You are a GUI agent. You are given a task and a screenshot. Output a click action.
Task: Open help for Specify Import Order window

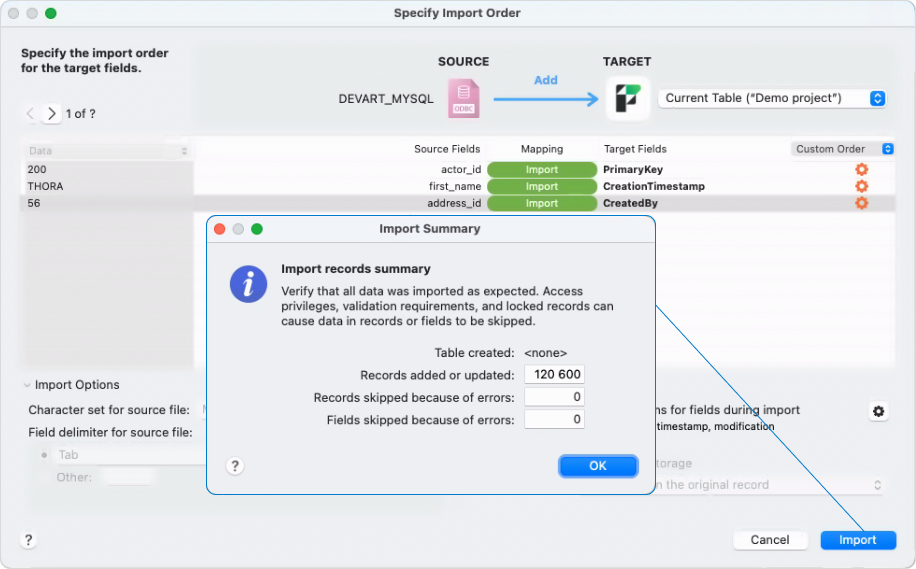pyautogui.click(x=28, y=540)
